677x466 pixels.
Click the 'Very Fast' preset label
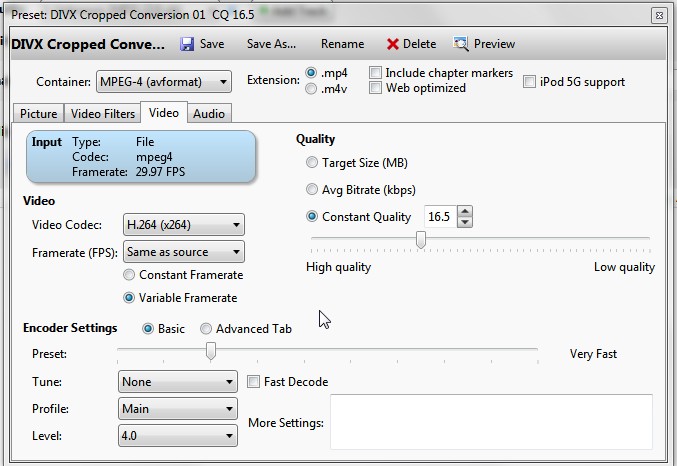(593, 354)
